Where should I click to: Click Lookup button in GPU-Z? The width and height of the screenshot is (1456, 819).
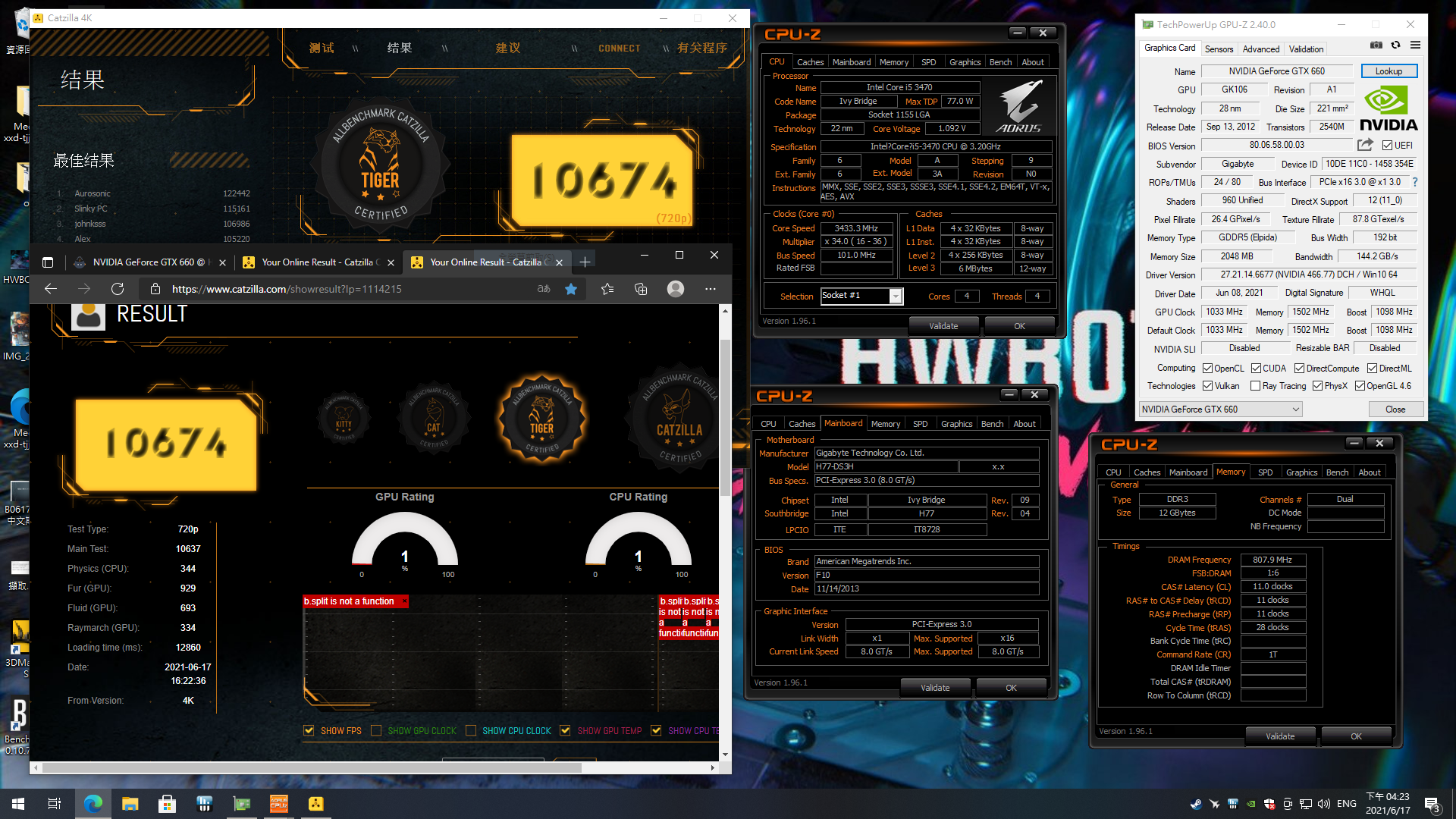tap(1389, 71)
